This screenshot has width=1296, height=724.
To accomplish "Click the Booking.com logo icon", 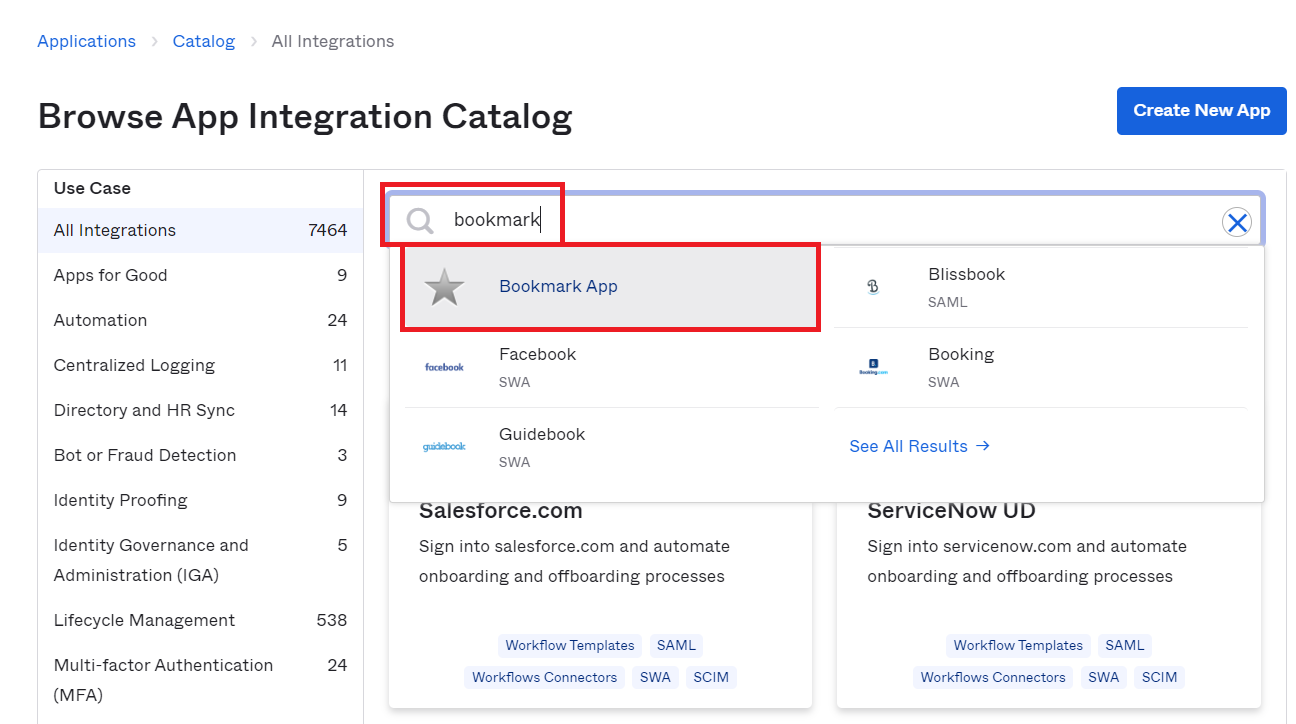I will [873, 367].
